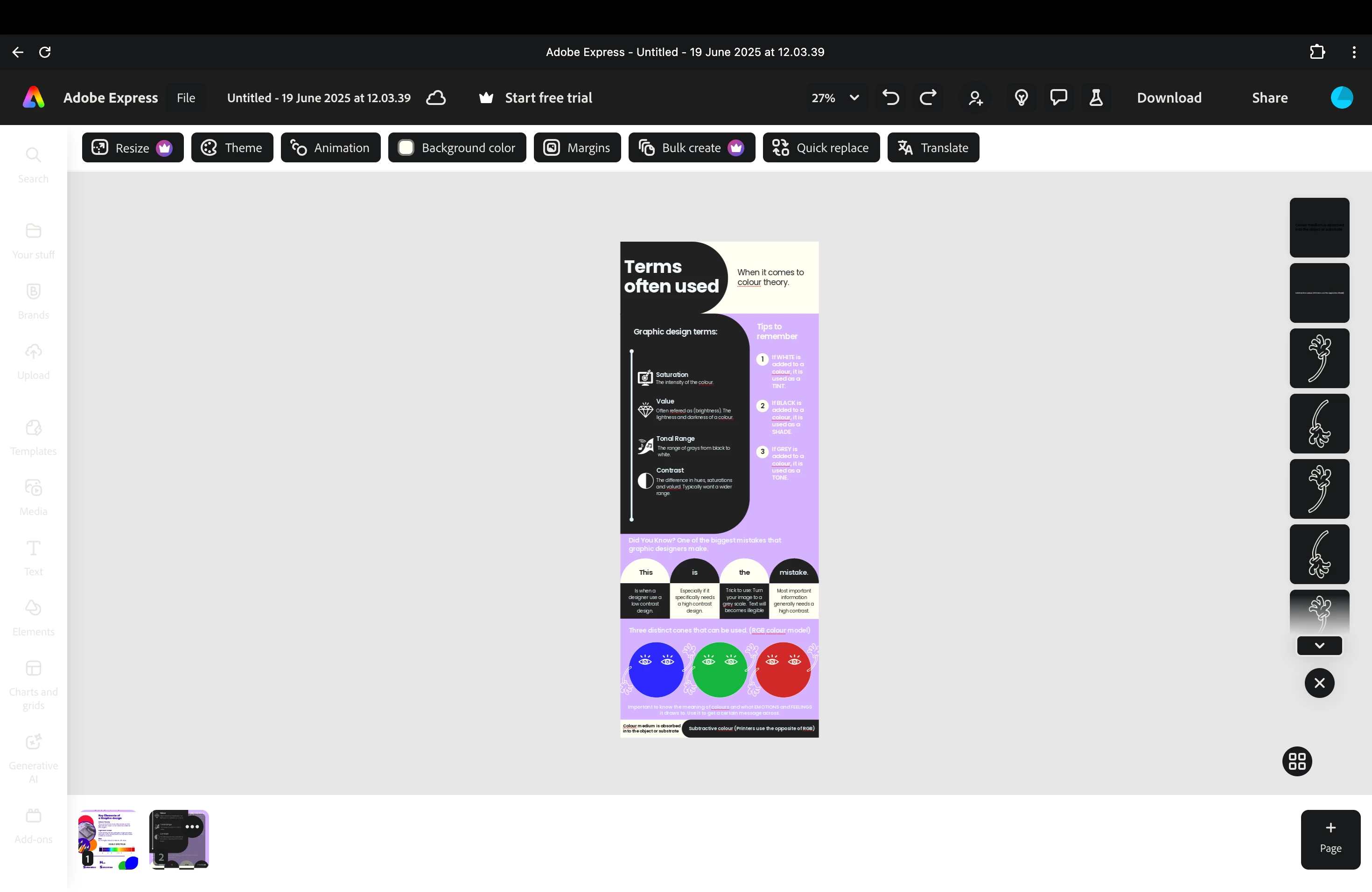1372x892 pixels.
Task: Click the redo arrow icon
Action: point(928,98)
